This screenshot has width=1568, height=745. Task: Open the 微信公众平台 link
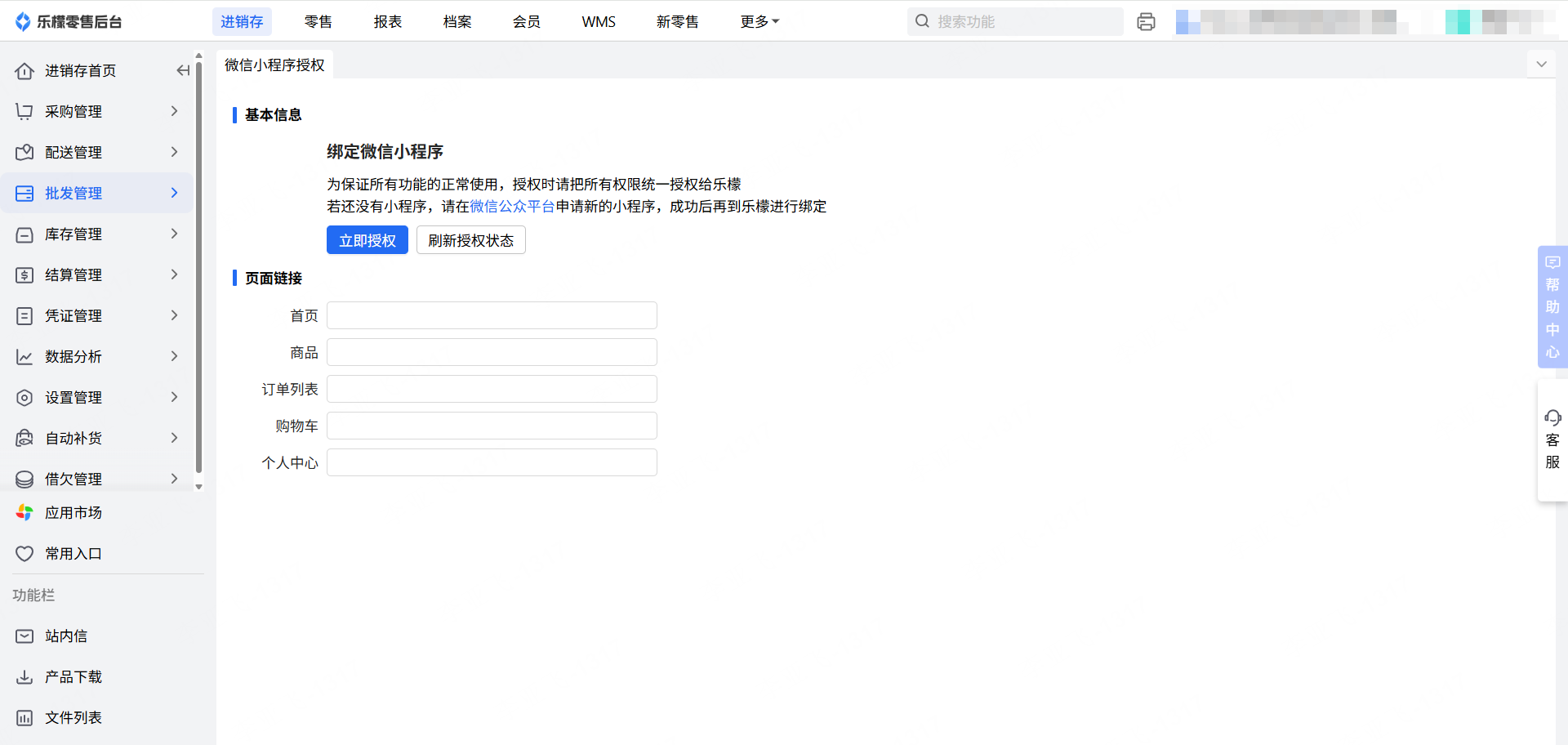(513, 207)
